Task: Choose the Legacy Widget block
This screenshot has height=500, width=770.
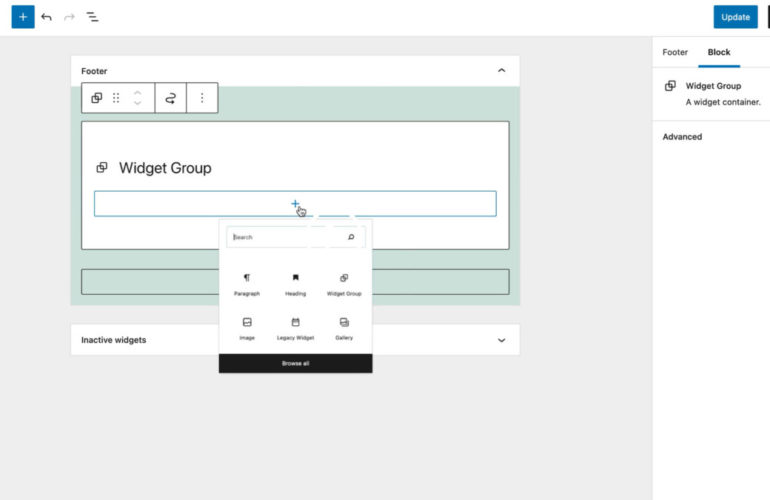Action: coord(295,328)
